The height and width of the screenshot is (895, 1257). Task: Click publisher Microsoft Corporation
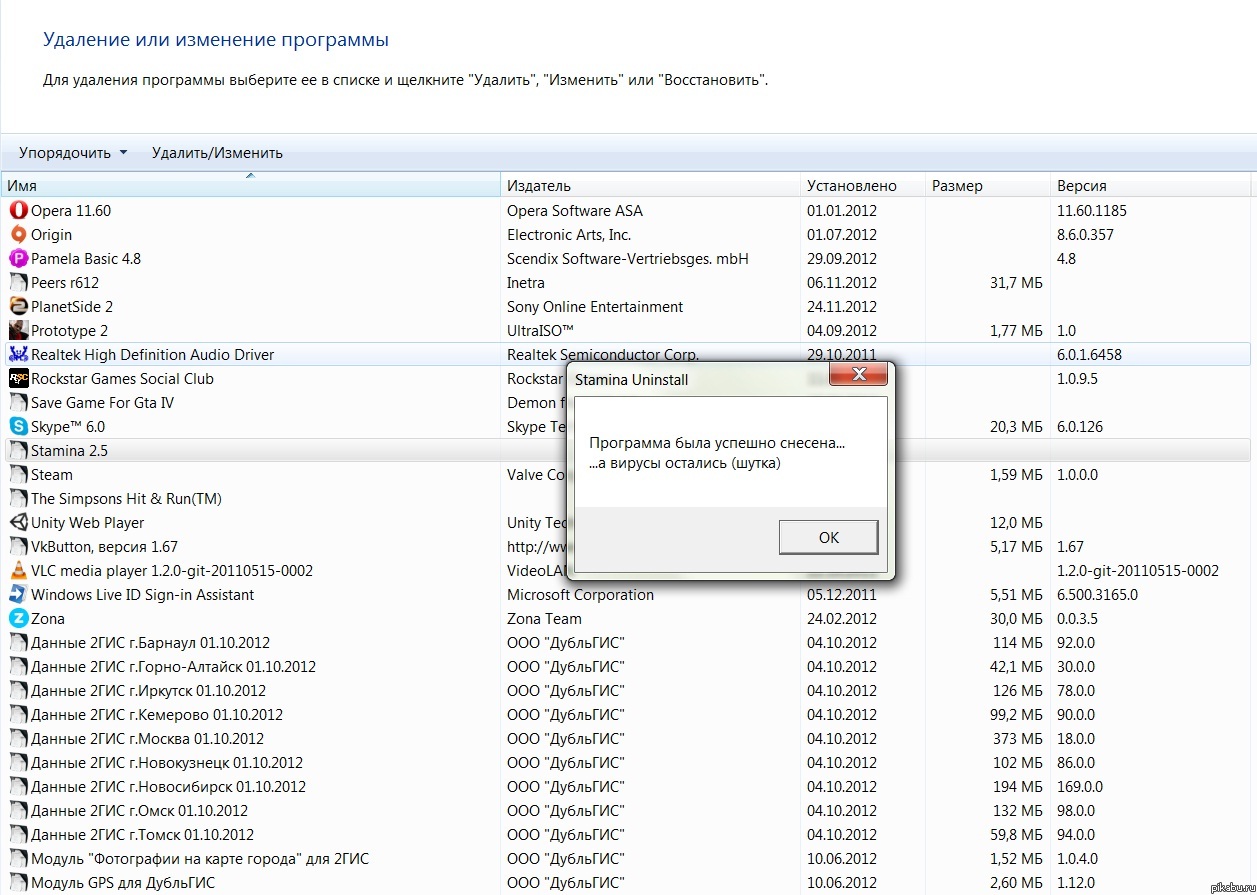580,594
